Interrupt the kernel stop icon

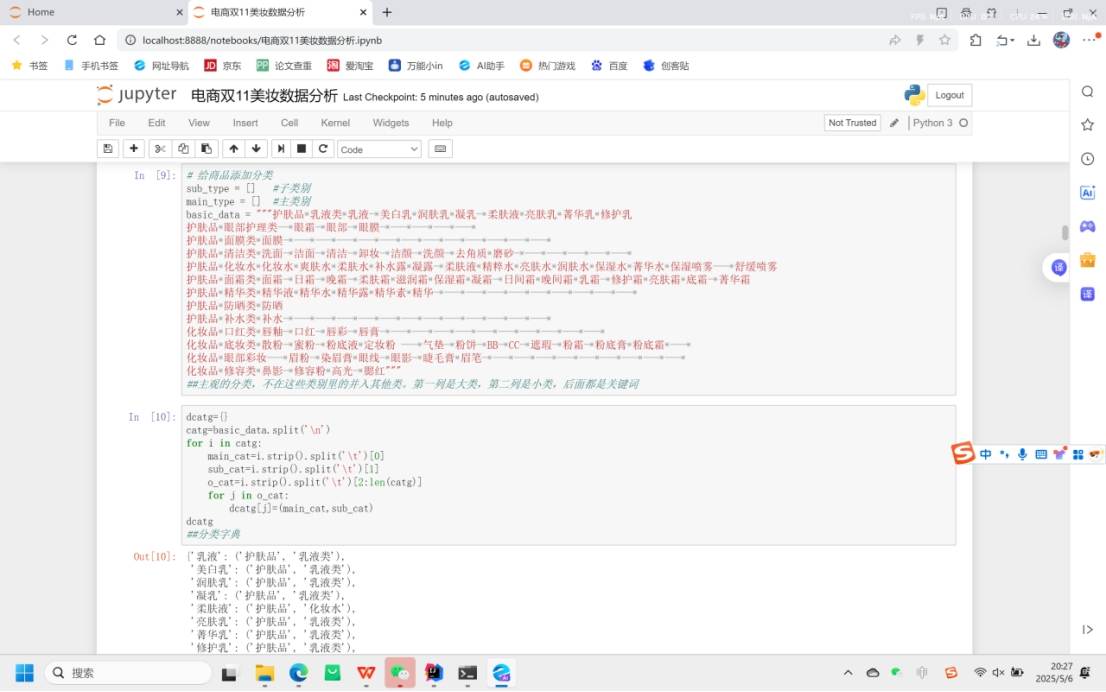(301, 149)
